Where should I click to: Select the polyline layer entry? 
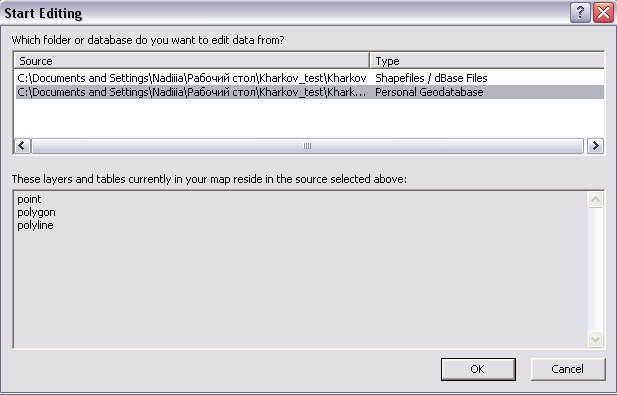coord(35,225)
